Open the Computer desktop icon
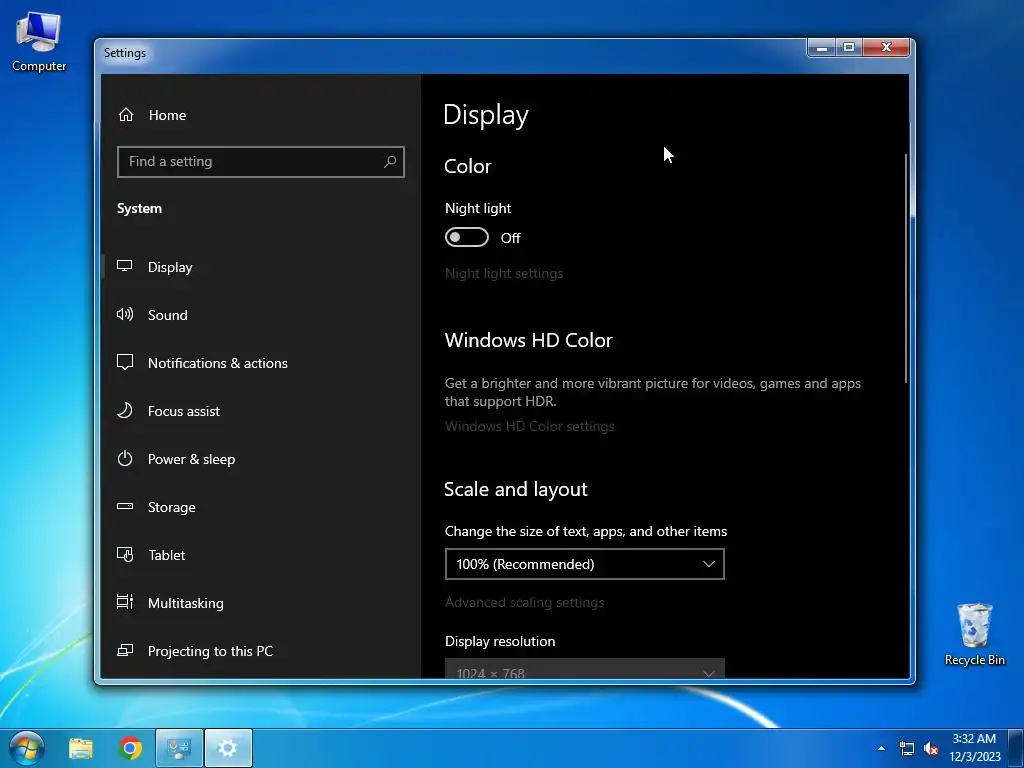This screenshot has height=768, width=1024. click(39, 40)
